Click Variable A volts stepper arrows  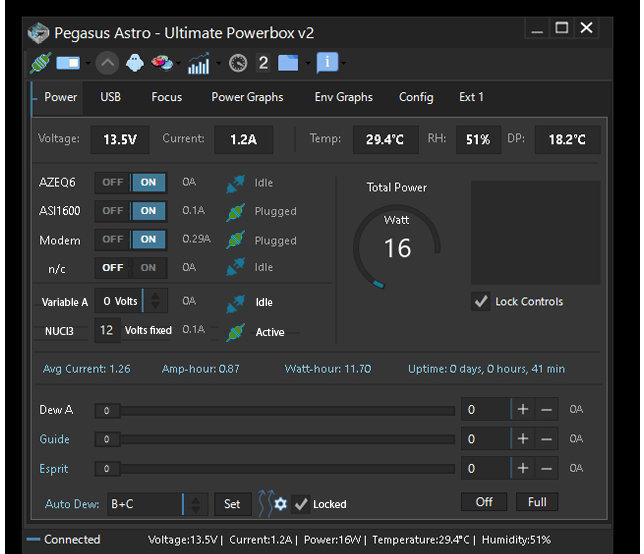(x=155, y=301)
